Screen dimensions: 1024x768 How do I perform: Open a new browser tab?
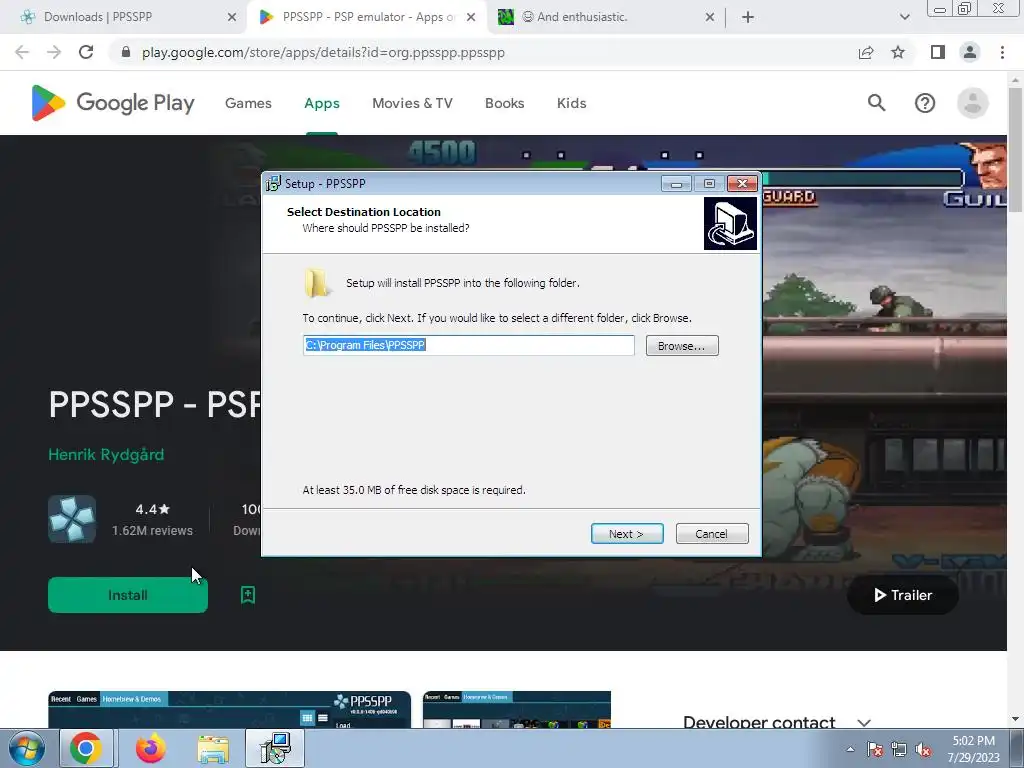coord(748,17)
